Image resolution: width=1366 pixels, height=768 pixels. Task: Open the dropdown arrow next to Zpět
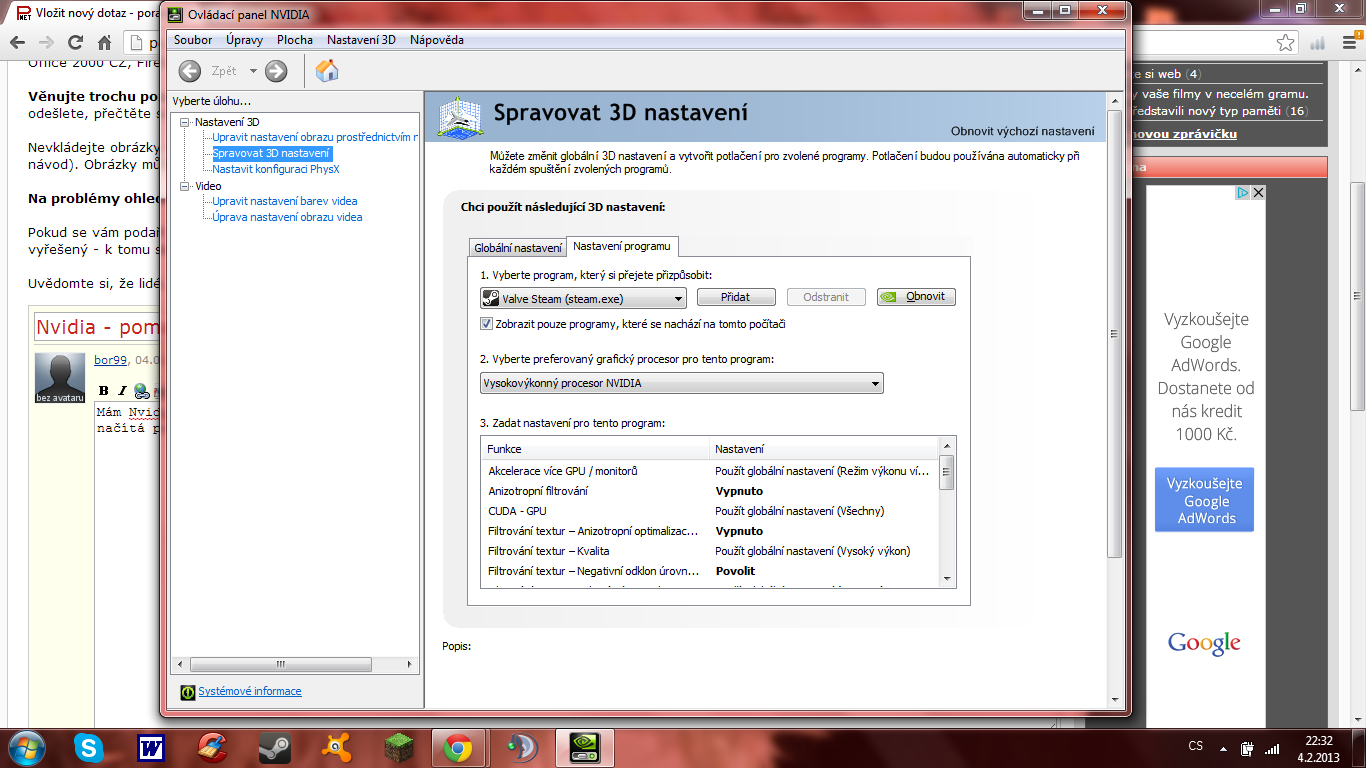[253, 71]
